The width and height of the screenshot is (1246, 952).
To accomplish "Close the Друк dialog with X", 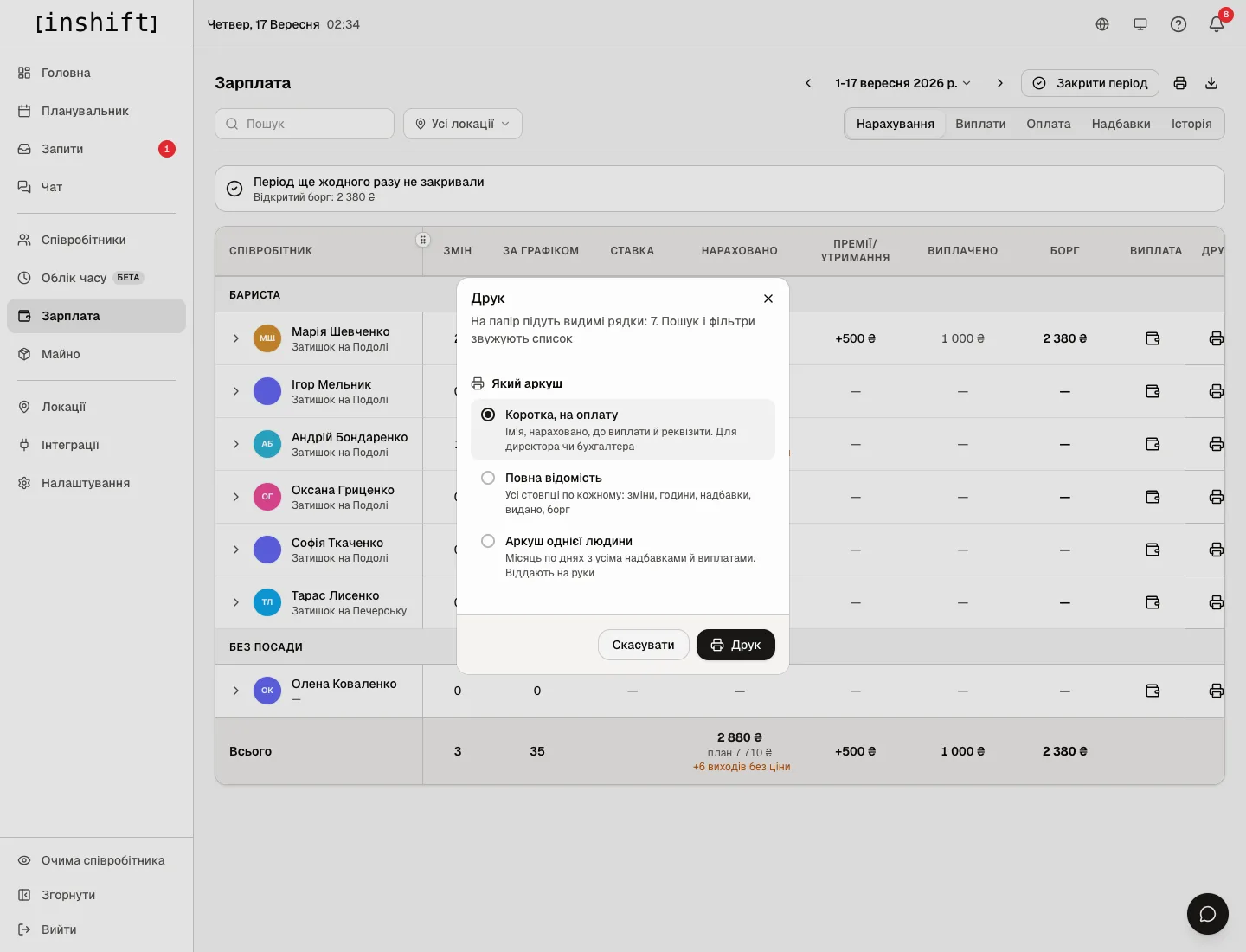I will [x=768, y=299].
